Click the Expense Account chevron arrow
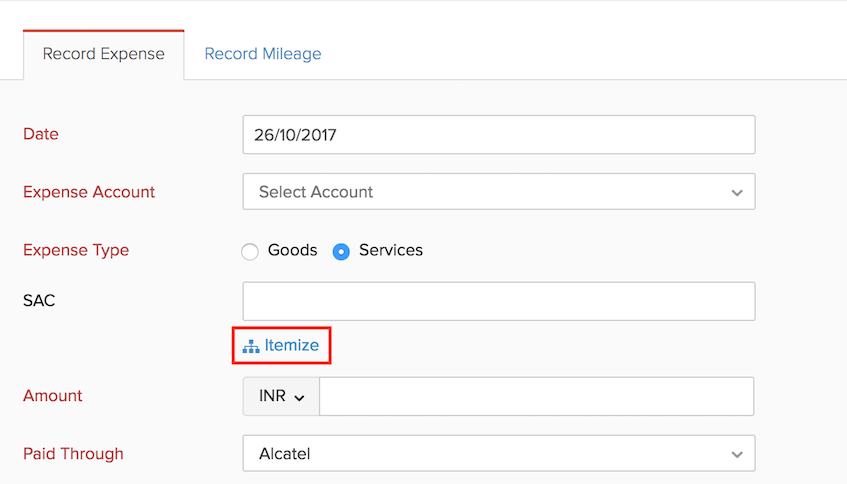This screenshot has width=847, height=484. (x=737, y=192)
